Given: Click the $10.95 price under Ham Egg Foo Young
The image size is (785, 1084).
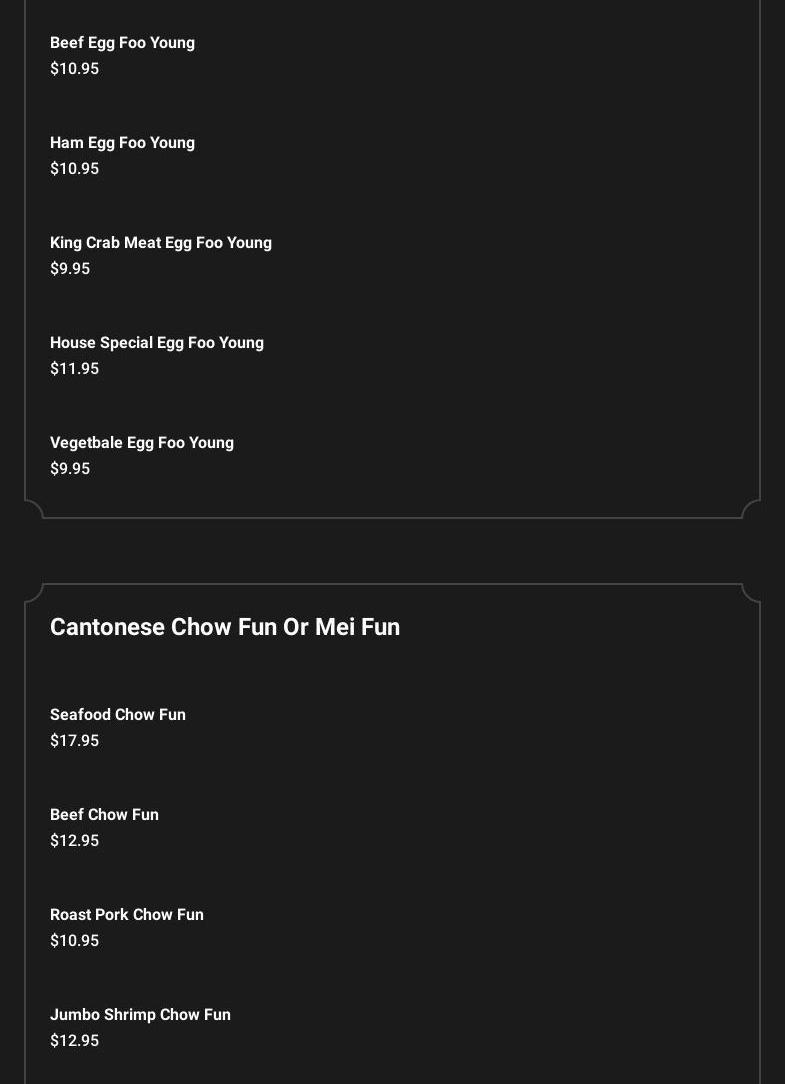Looking at the screenshot, I should (x=74, y=169).
